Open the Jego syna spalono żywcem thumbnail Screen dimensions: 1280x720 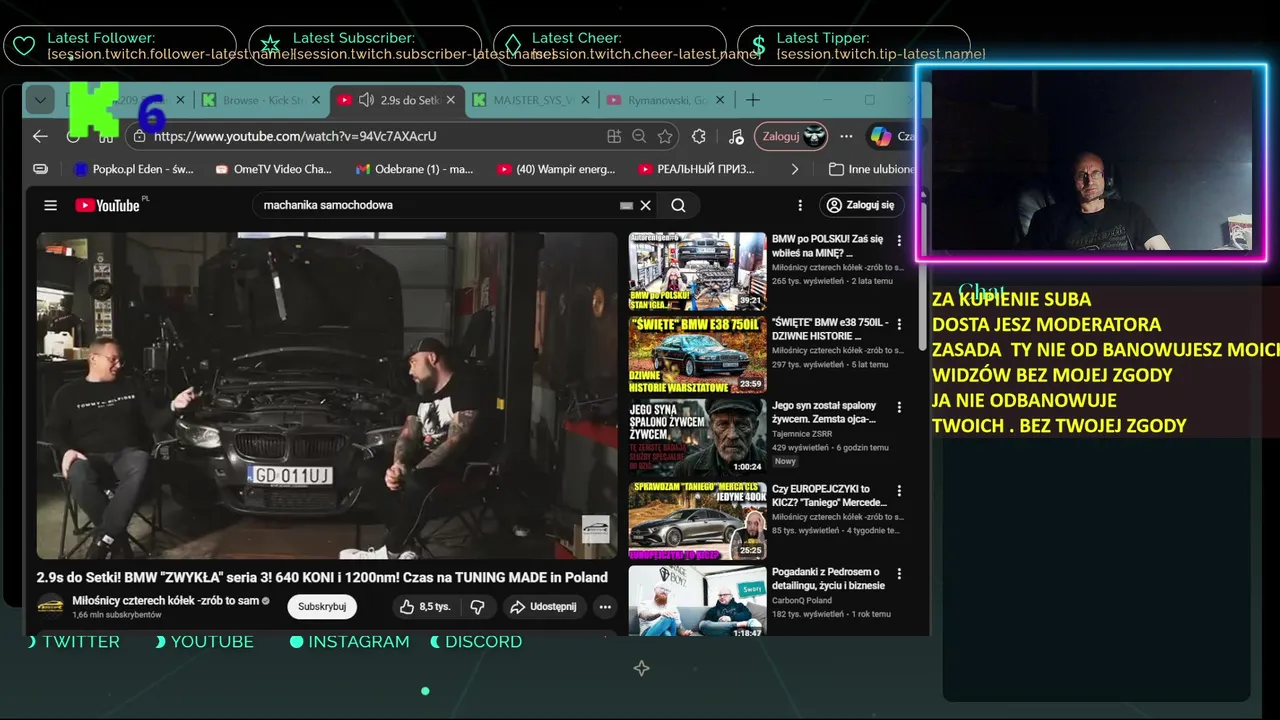tap(697, 437)
